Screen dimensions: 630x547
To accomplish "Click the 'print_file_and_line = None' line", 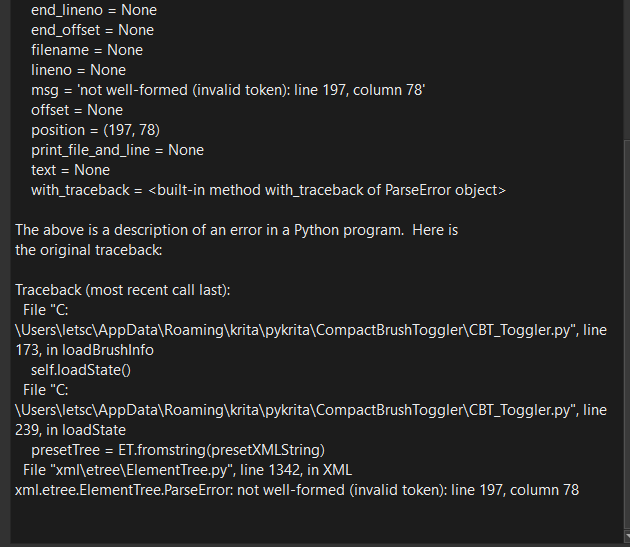I will (117, 150).
